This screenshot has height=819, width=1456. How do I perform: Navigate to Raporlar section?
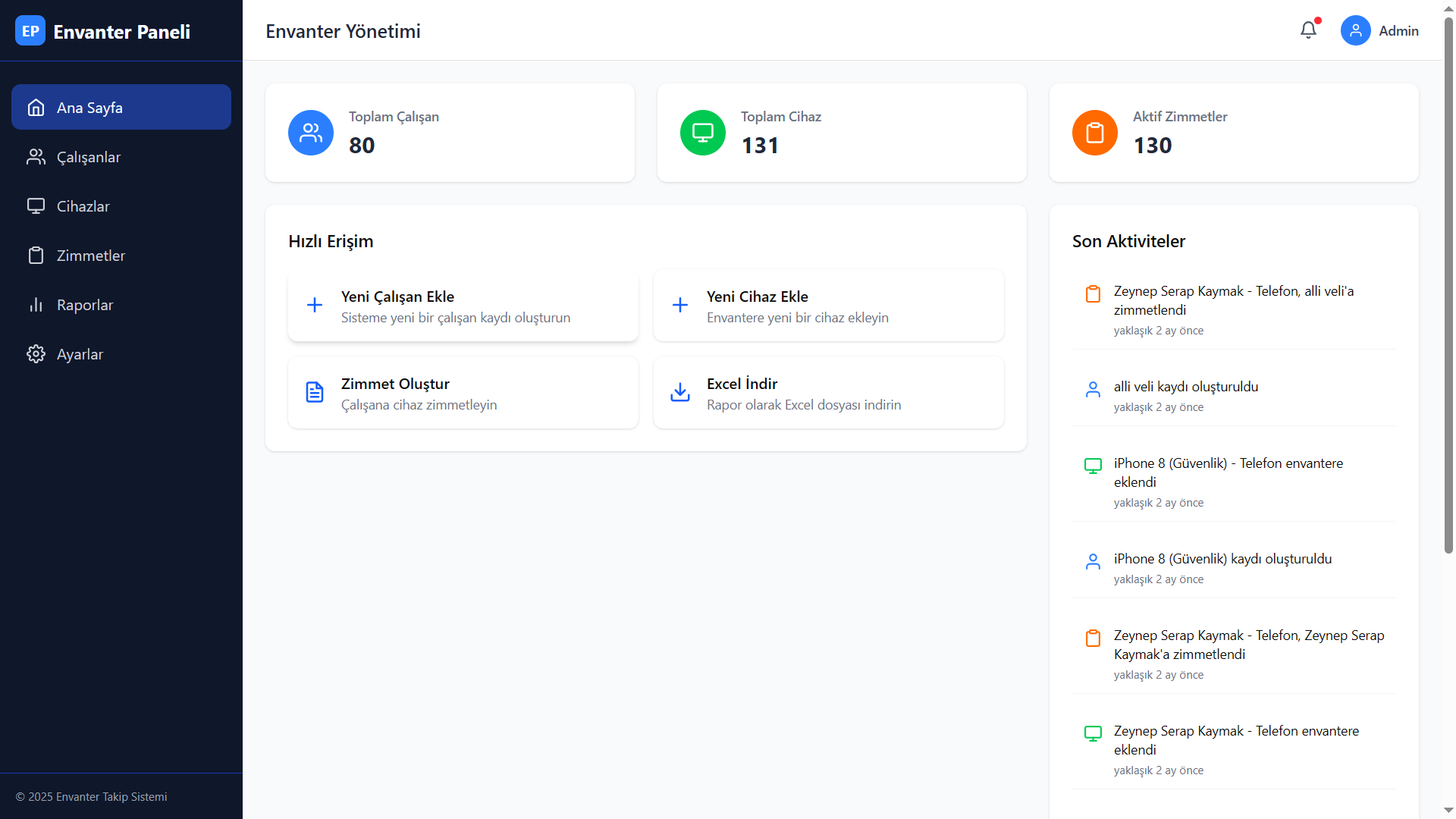pos(85,305)
